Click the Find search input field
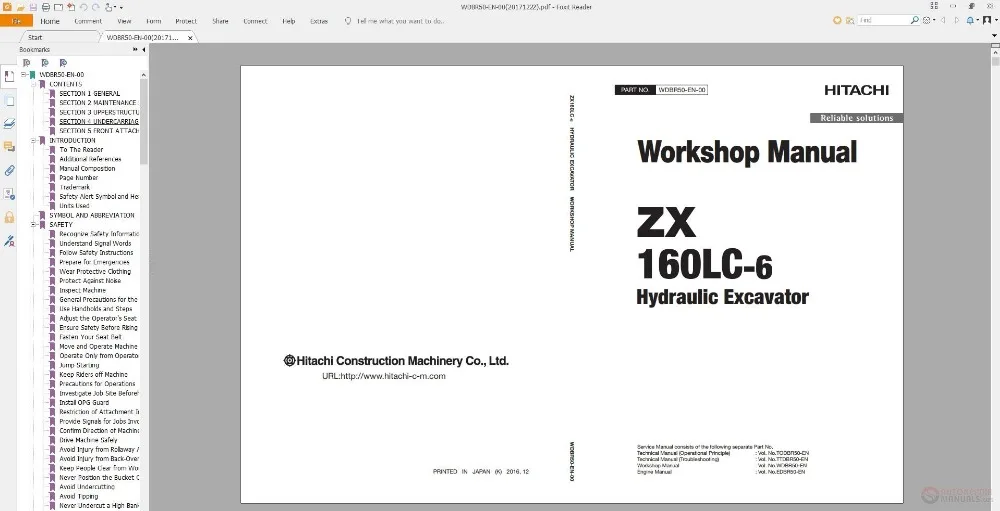Image resolution: width=1000 pixels, height=511 pixels. [x=882, y=20]
